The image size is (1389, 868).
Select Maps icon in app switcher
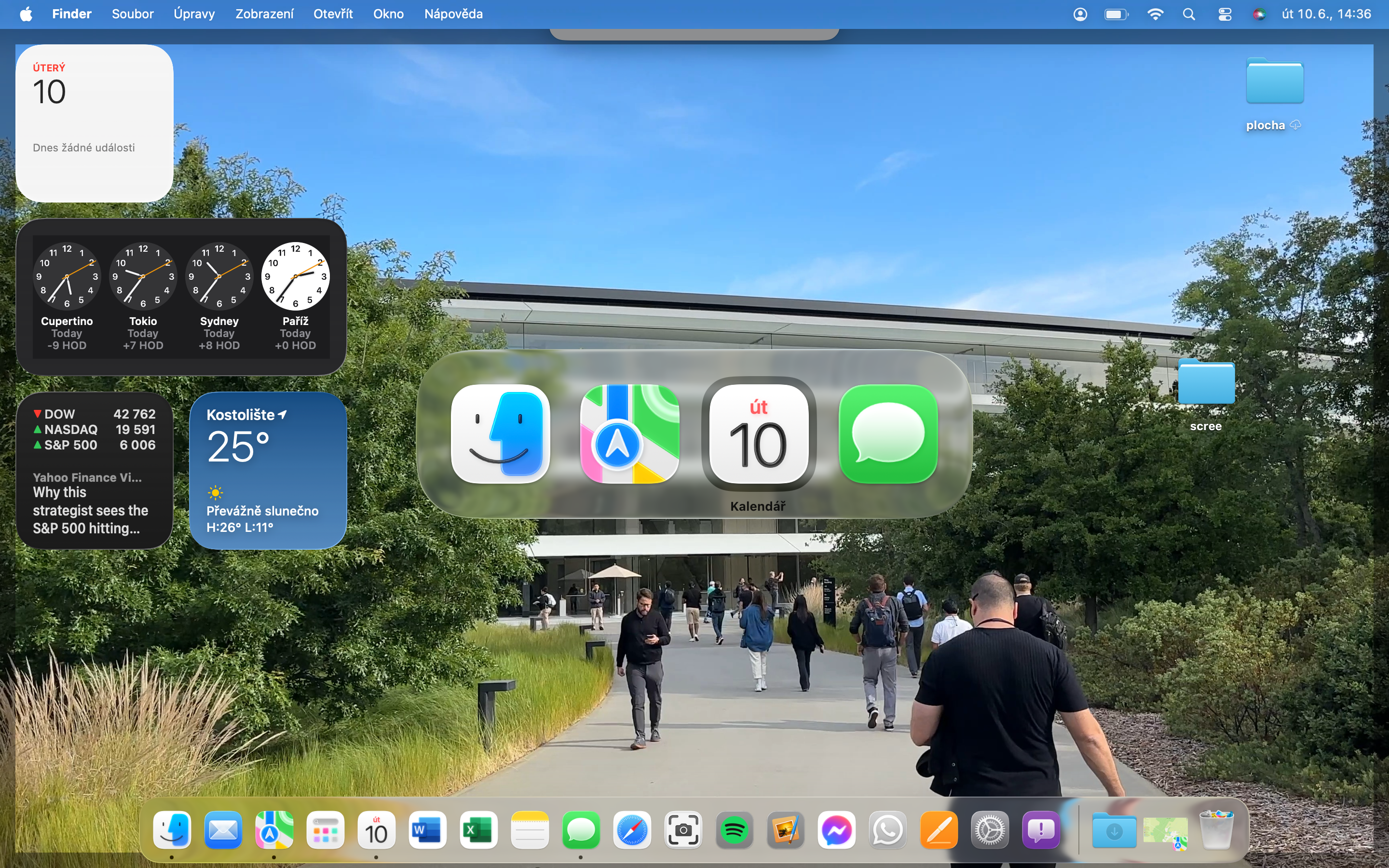click(x=630, y=434)
